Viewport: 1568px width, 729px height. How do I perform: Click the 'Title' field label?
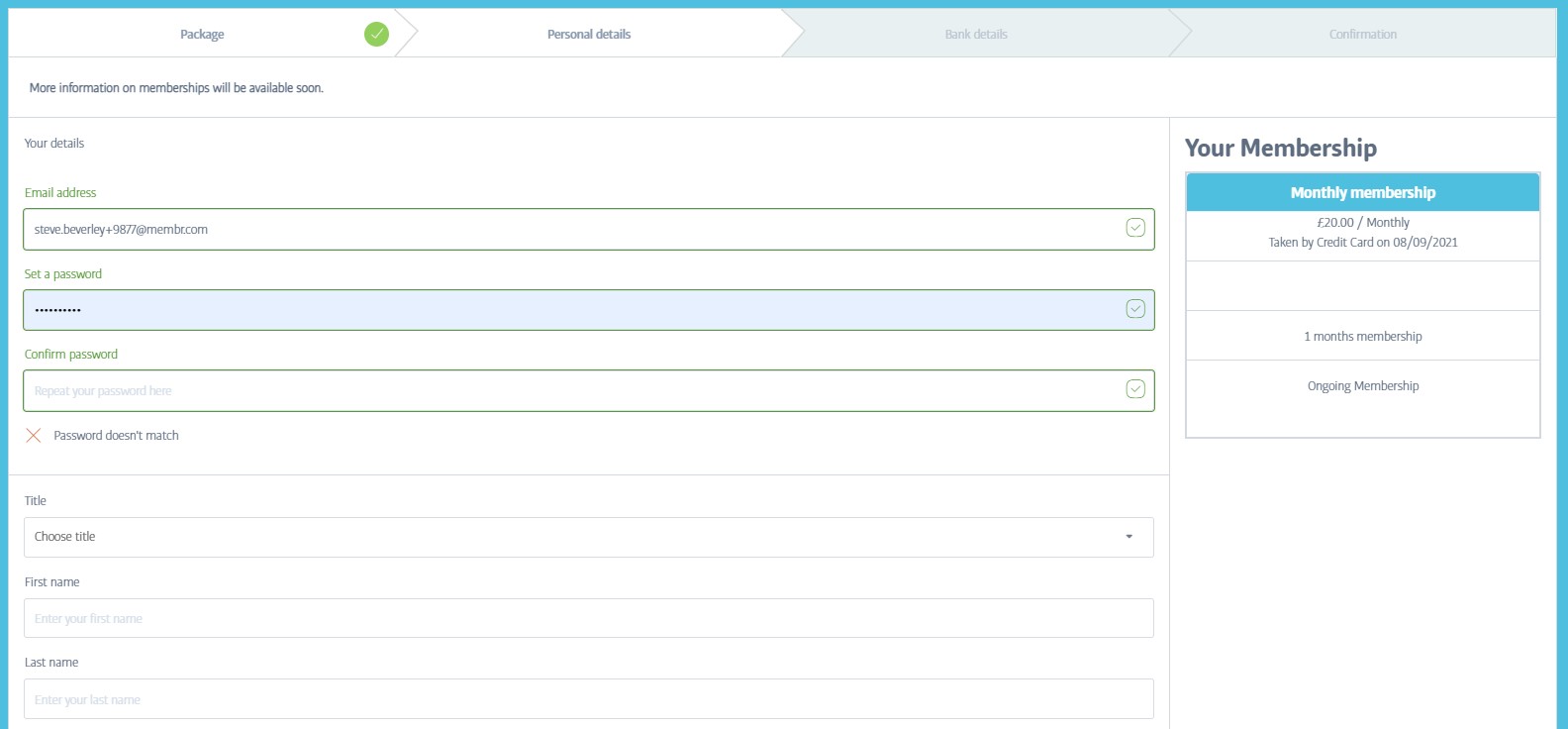point(36,501)
